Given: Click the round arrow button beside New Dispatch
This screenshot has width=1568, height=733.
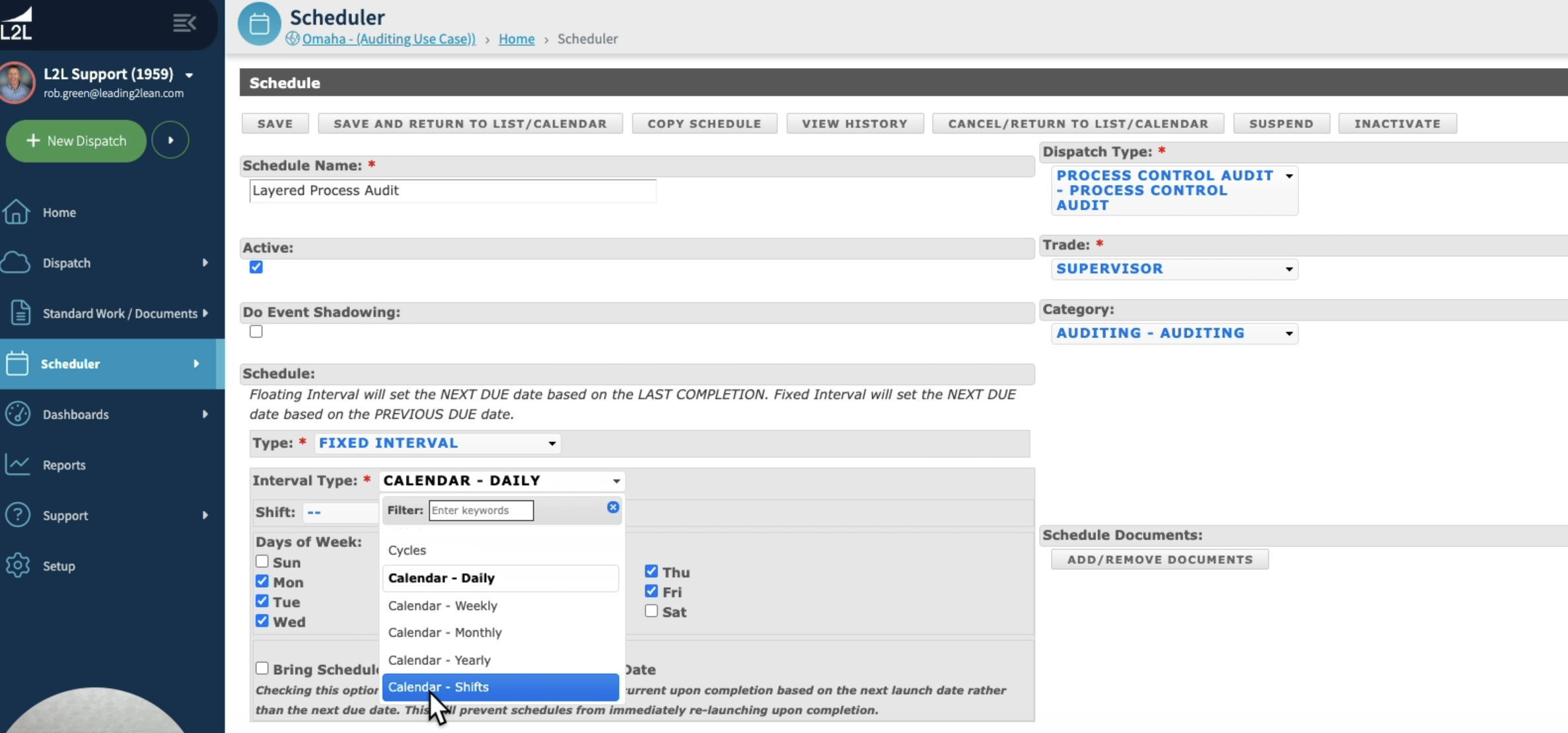Looking at the screenshot, I should pyautogui.click(x=170, y=140).
